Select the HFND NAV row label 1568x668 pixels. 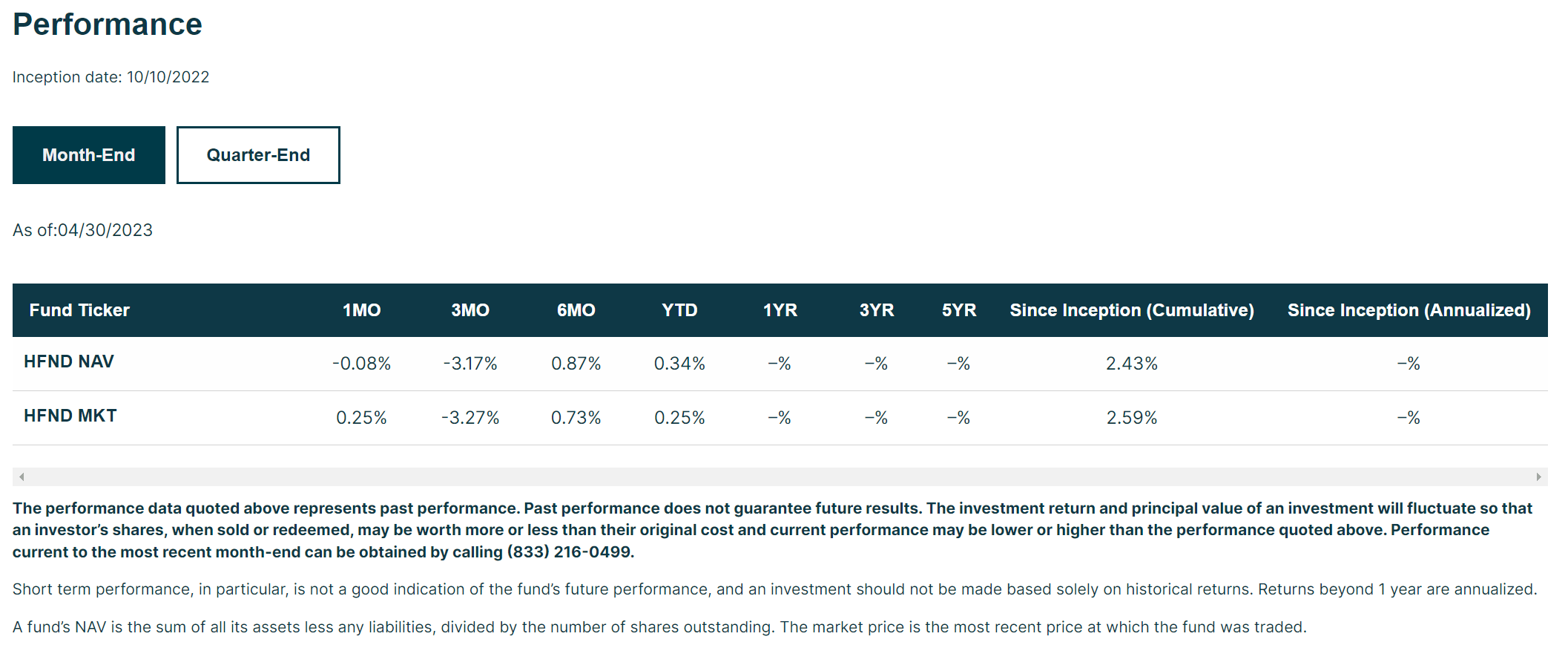click(x=69, y=361)
